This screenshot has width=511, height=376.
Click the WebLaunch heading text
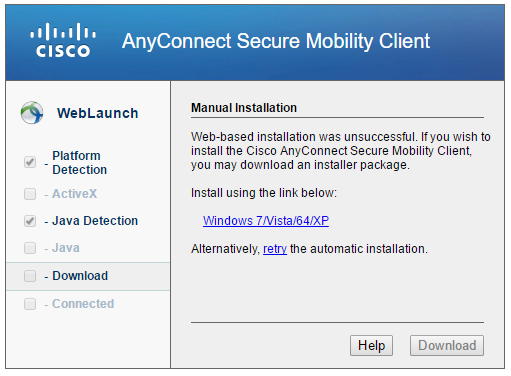[x=98, y=113]
